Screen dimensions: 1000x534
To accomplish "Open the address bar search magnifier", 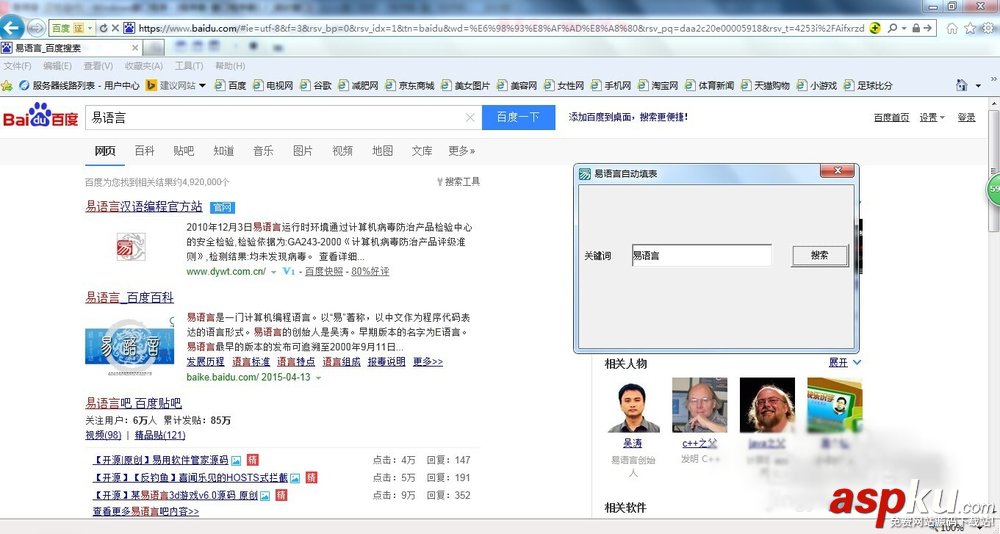I will click(x=892, y=28).
